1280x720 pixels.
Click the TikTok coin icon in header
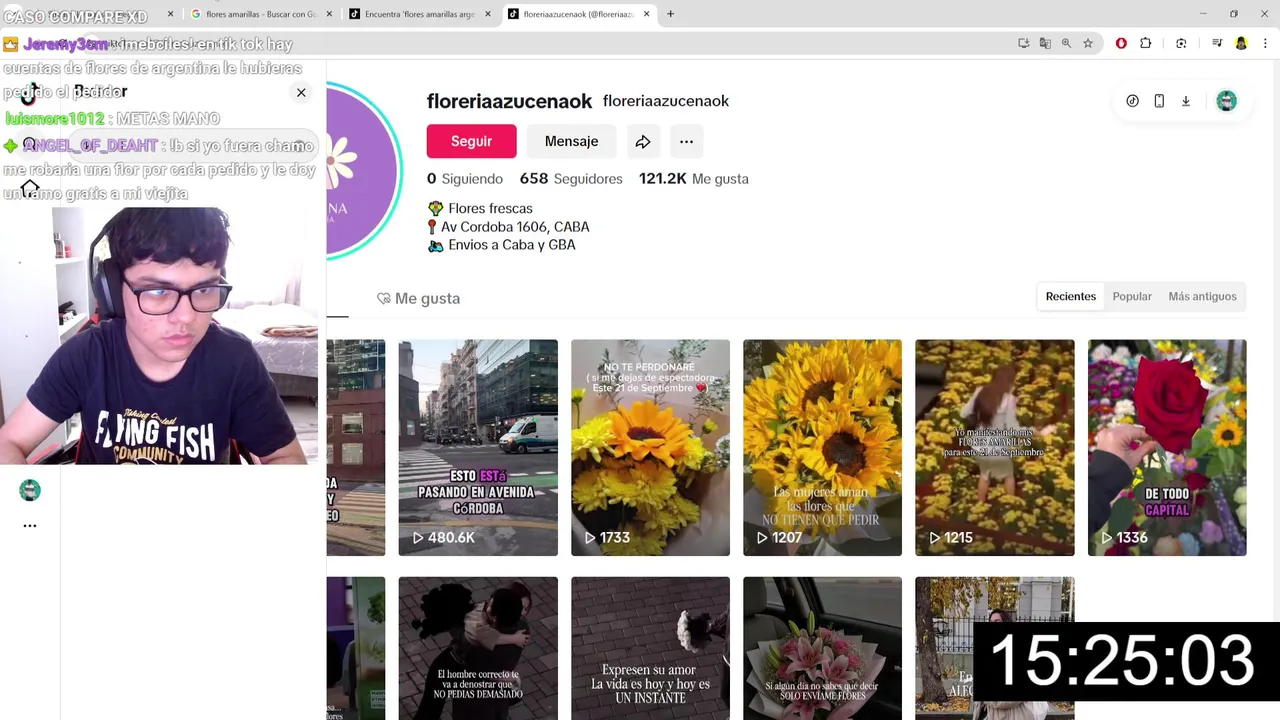(1132, 101)
